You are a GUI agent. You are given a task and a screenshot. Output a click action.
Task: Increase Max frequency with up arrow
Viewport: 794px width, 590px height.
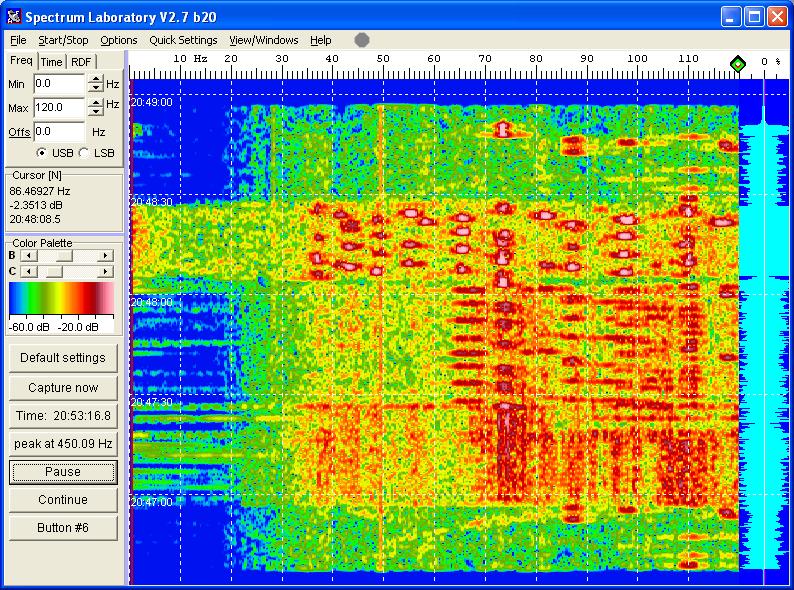click(96, 103)
